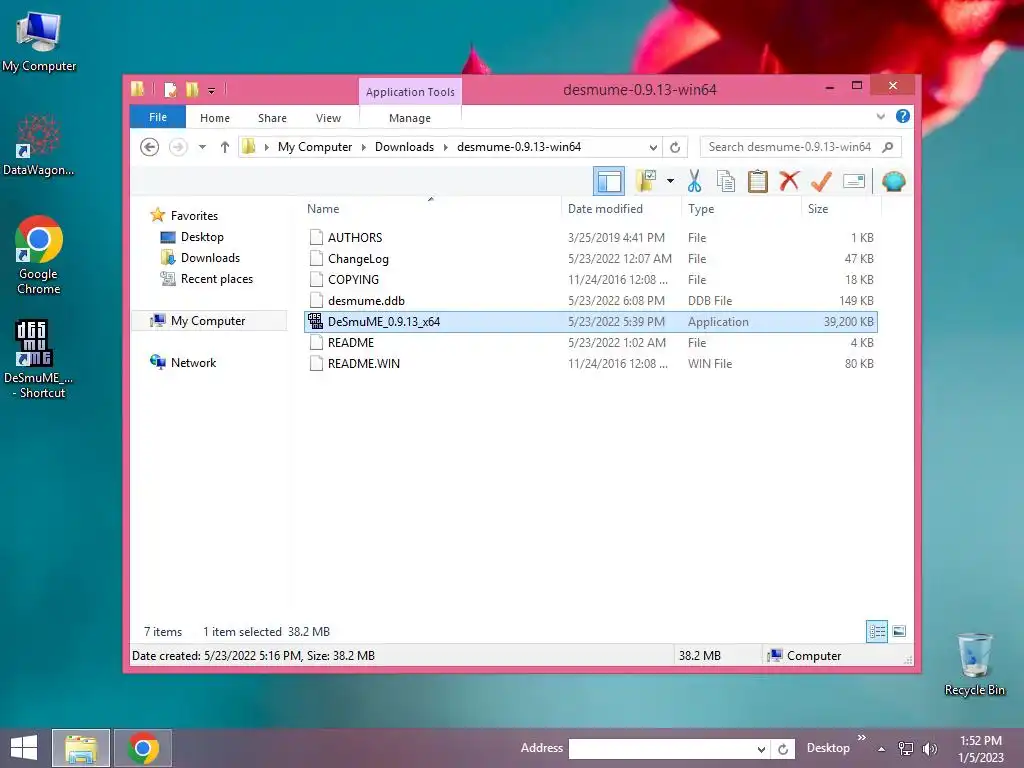This screenshot has width=1024, height=768.
Task: Click the orange checkmark Properties icon
Action: 821,181
